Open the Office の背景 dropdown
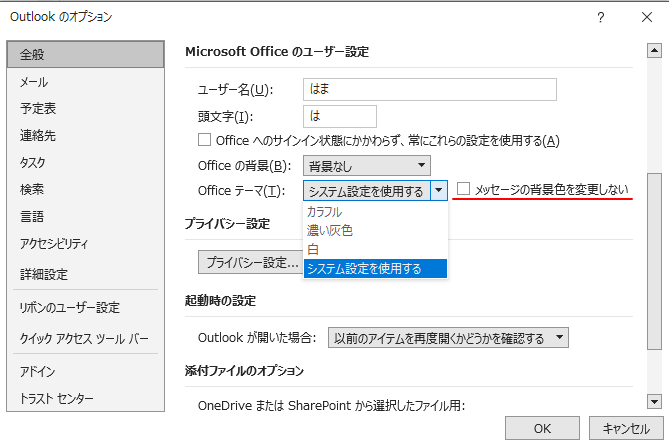 (x=366, y=166)
